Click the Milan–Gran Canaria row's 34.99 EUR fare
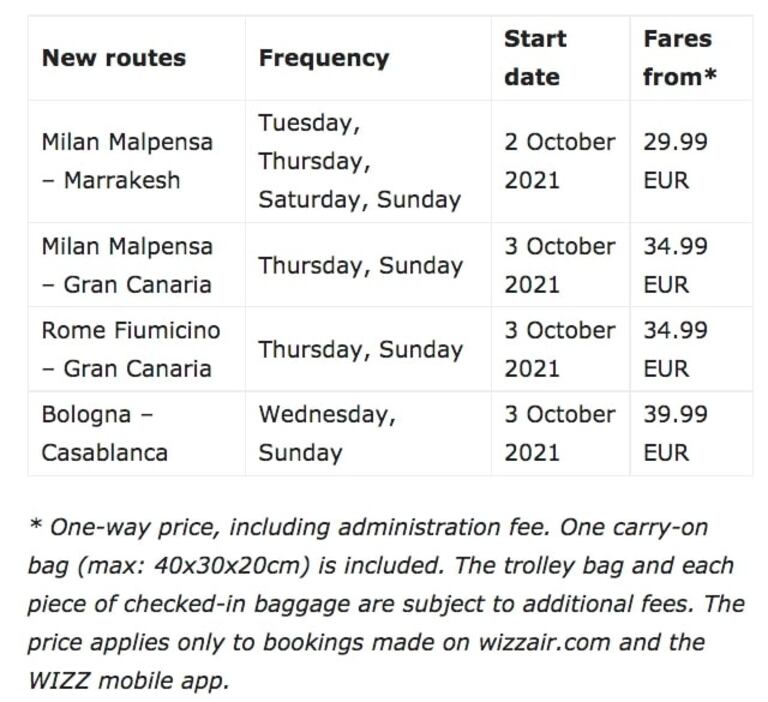The width and height of the screenshot is (768, 702). point(675,265)
